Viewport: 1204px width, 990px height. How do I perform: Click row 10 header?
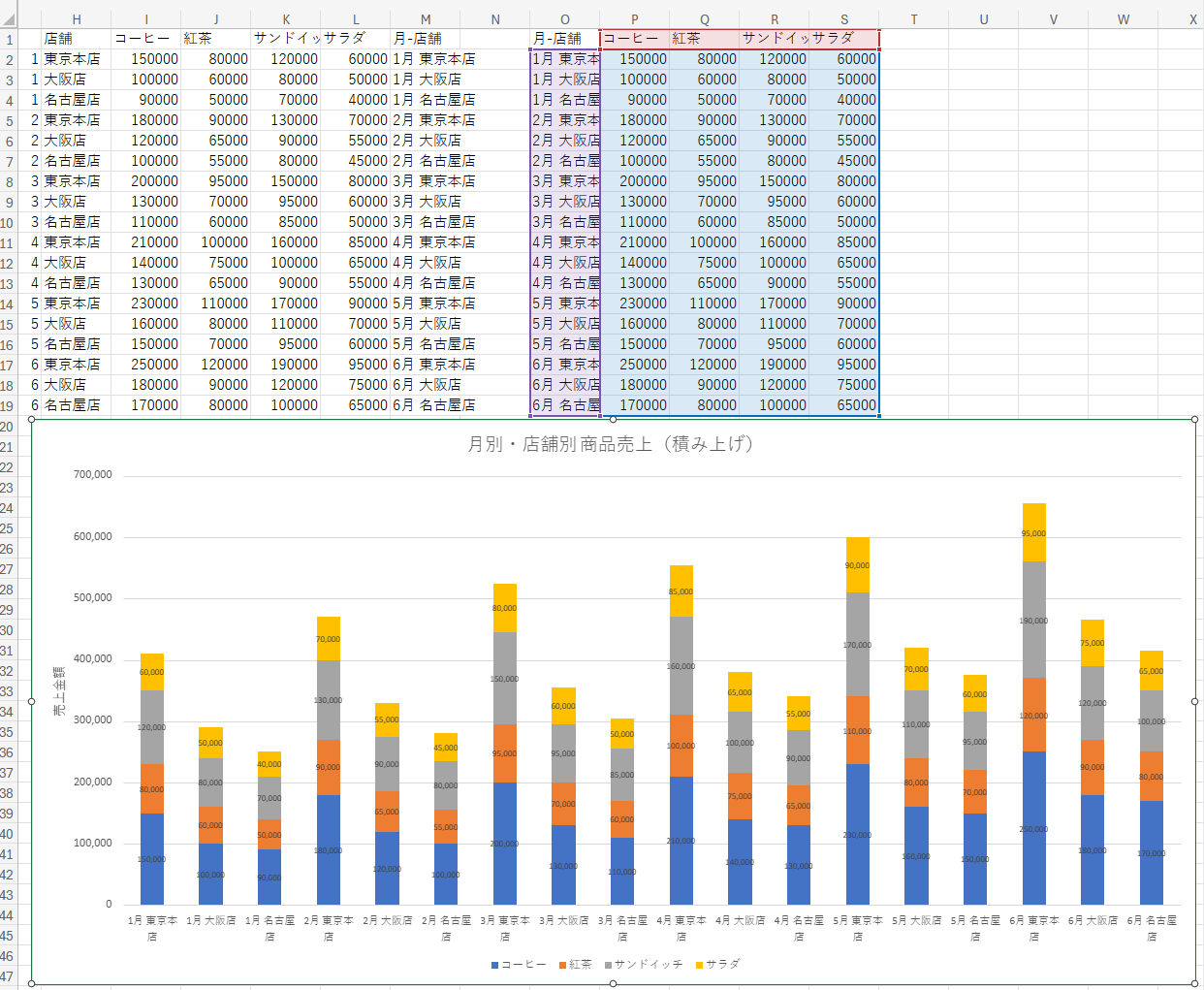coord(9,222)
